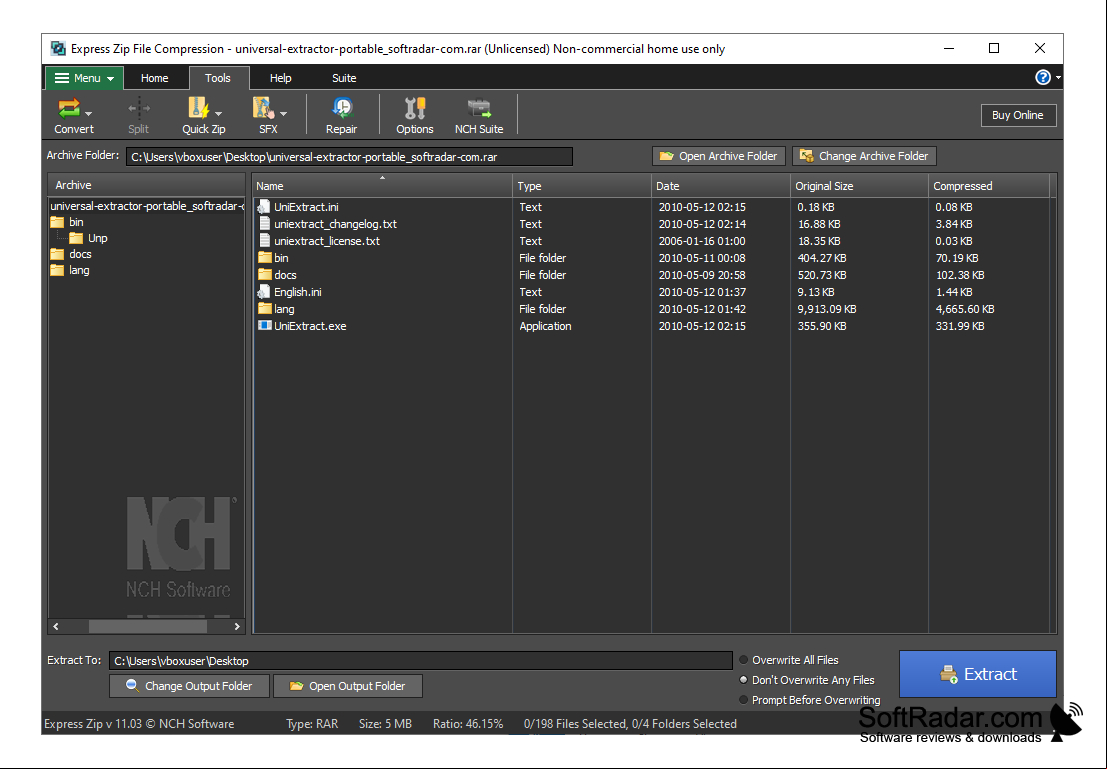1107x769 pixels.
Task: Click the Buy Online button
Action: [x=1018, y=115]
